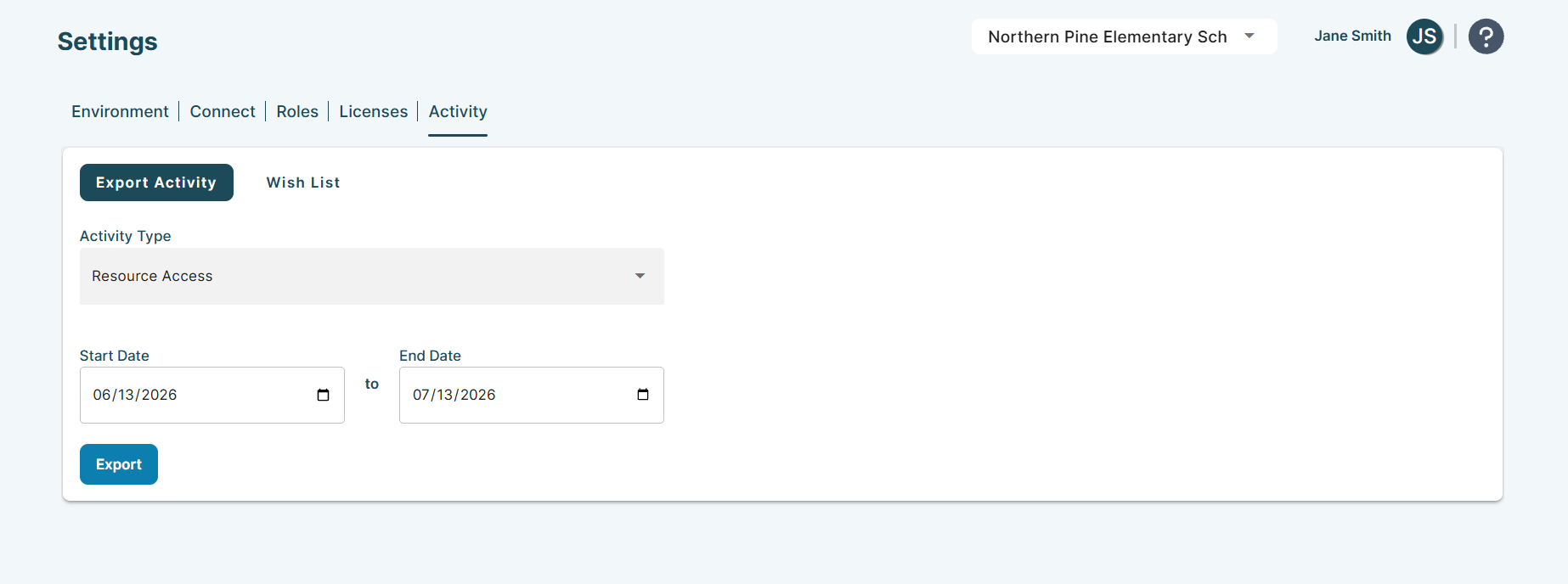
Task: Click the Settings page heading
Action: click(107, 42)
